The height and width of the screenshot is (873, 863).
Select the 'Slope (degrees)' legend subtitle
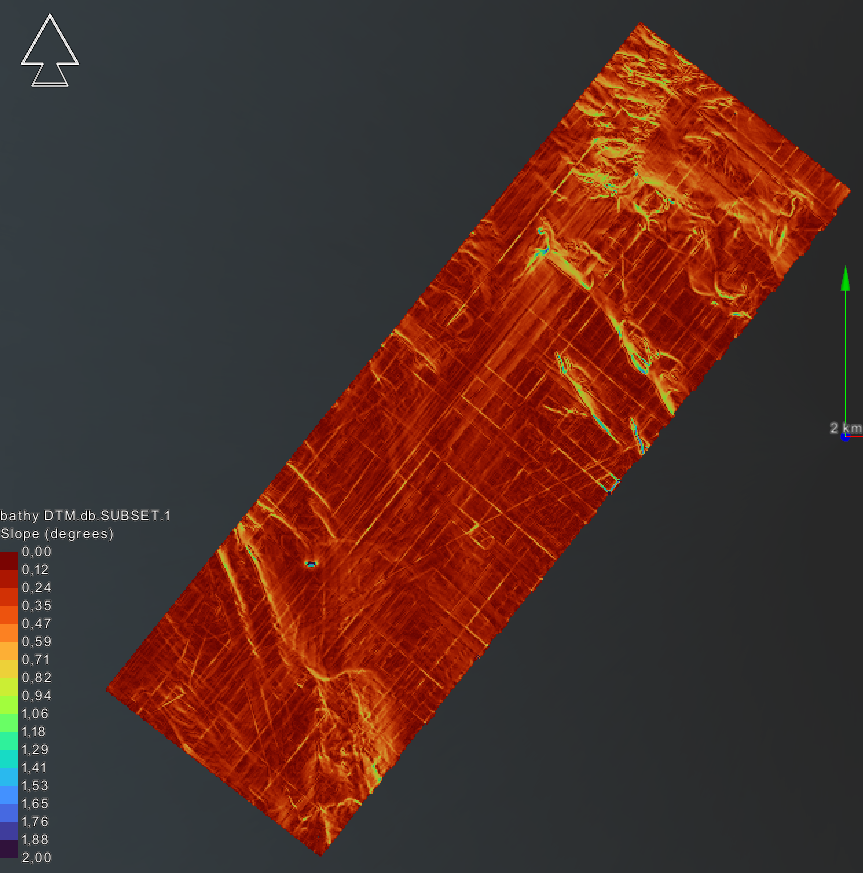coord(57,533)
